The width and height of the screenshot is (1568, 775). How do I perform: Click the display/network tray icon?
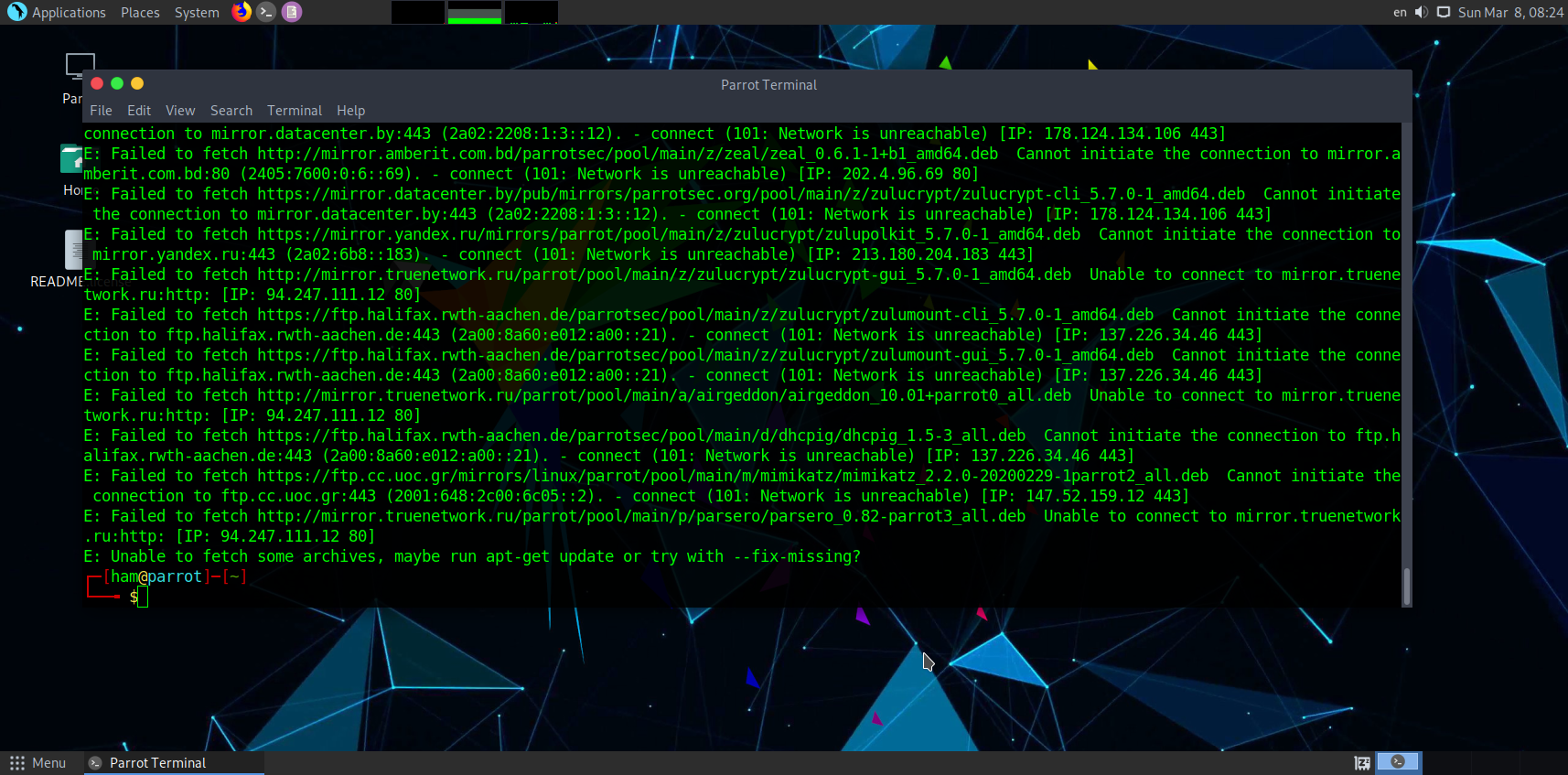1444,12
